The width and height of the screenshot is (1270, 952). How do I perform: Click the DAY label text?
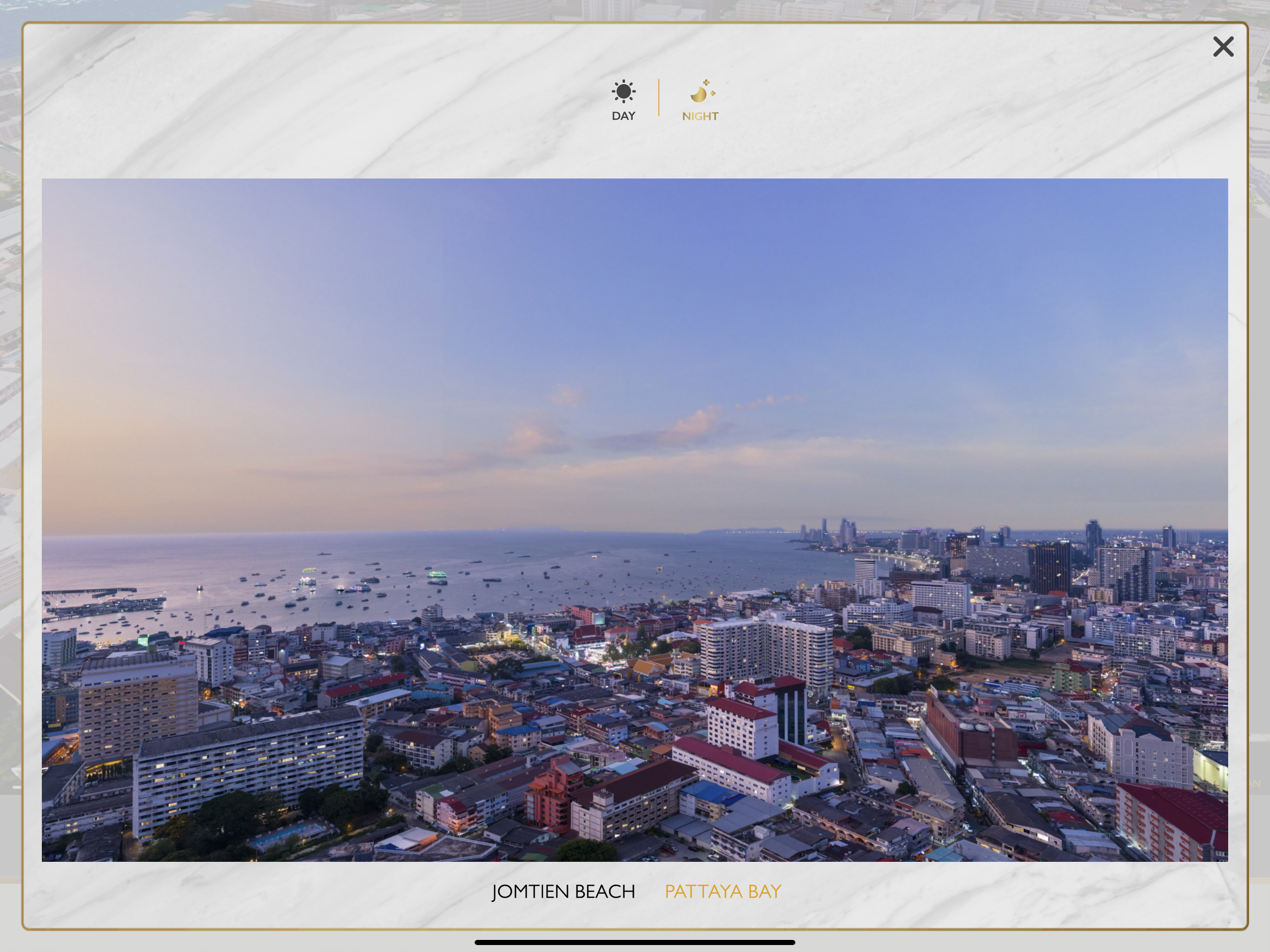click(x=623, y=116)
